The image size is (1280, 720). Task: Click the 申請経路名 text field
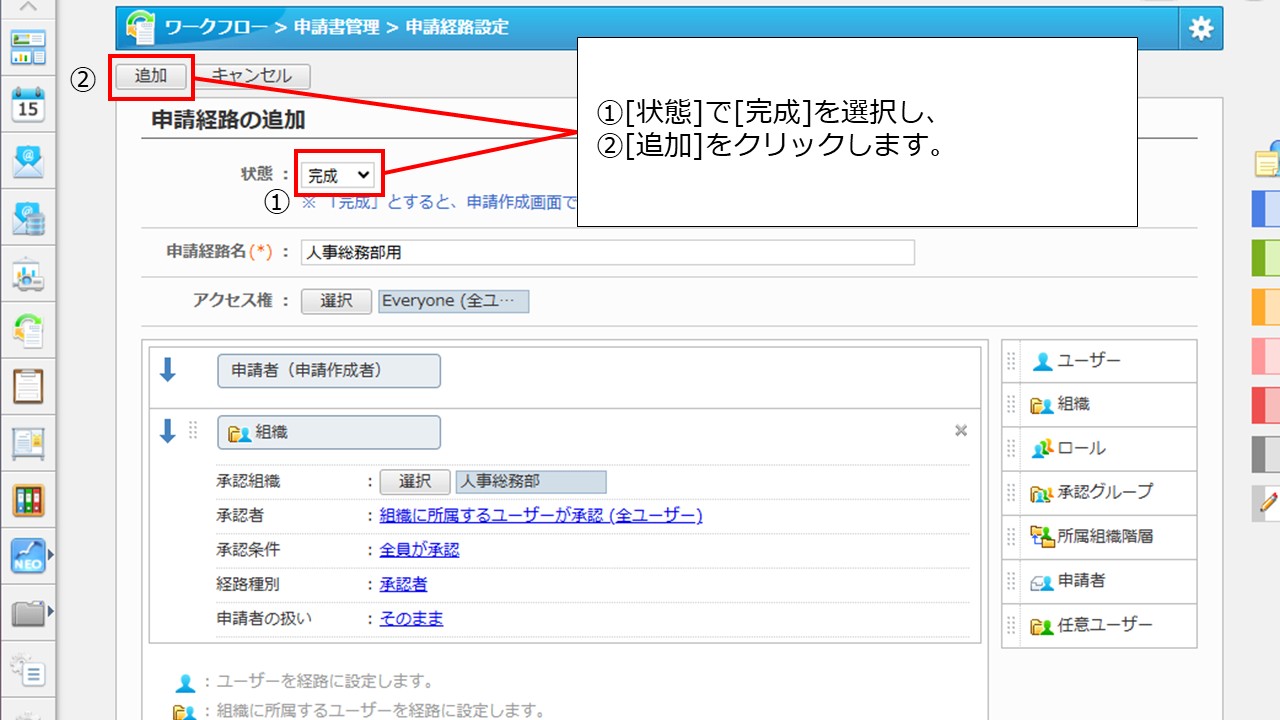click(607, 253)
